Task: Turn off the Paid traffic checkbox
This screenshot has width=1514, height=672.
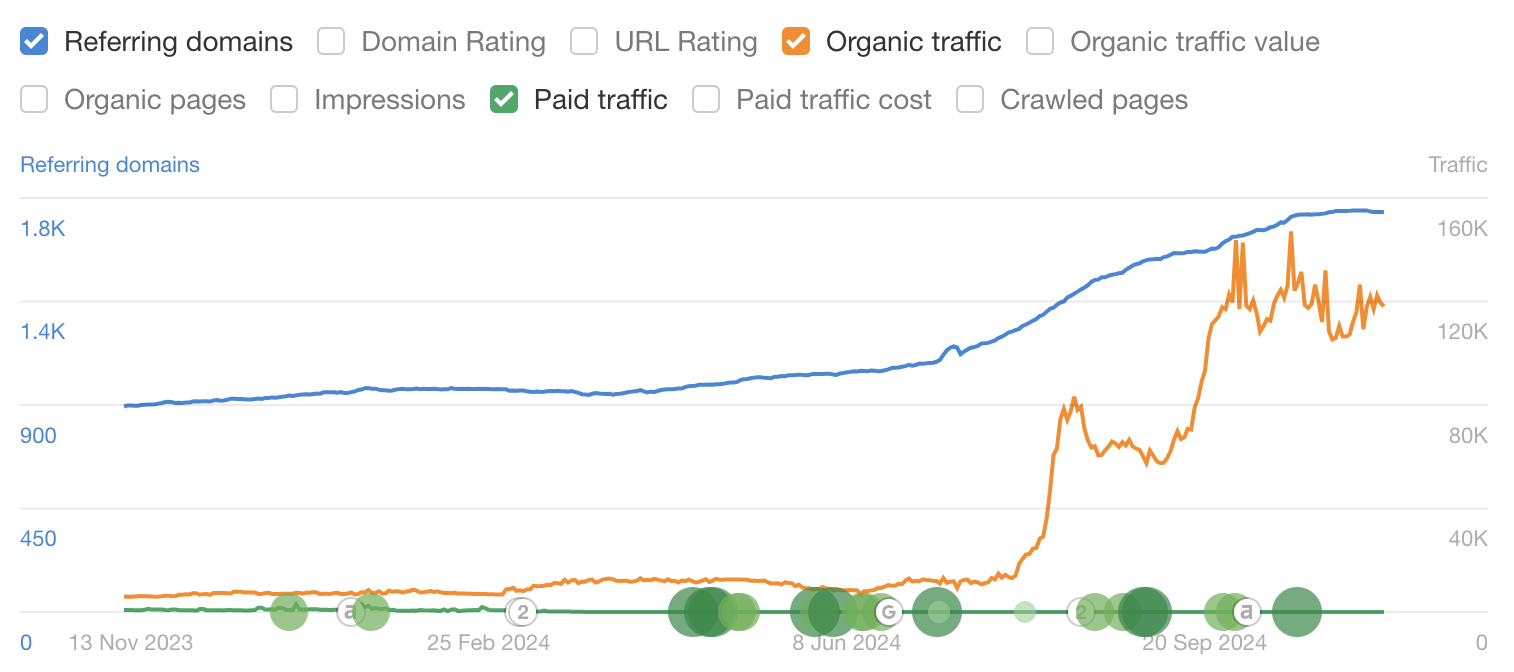Action: 504,100
